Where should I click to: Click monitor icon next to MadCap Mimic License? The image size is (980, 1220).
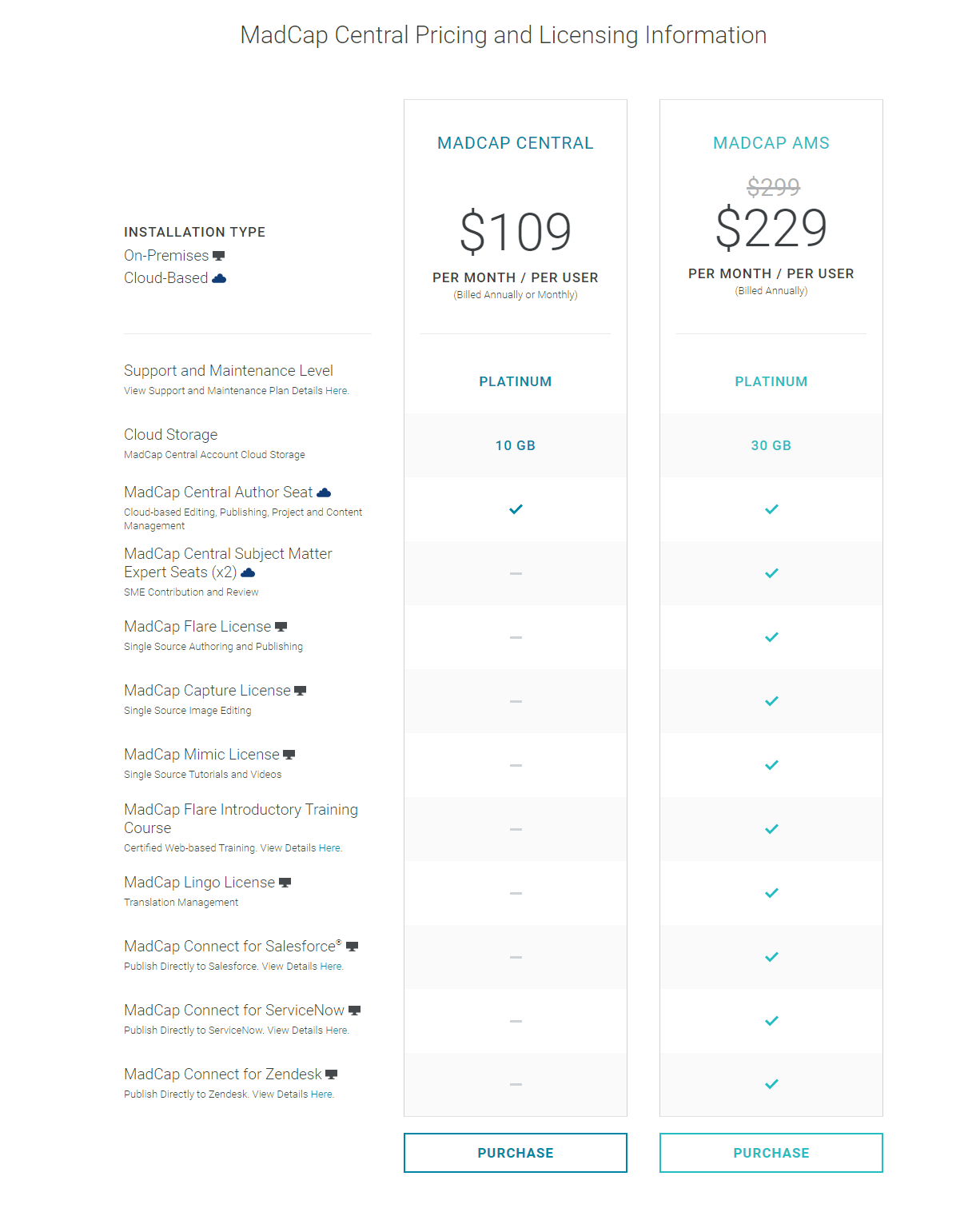(x=289, y=755)
